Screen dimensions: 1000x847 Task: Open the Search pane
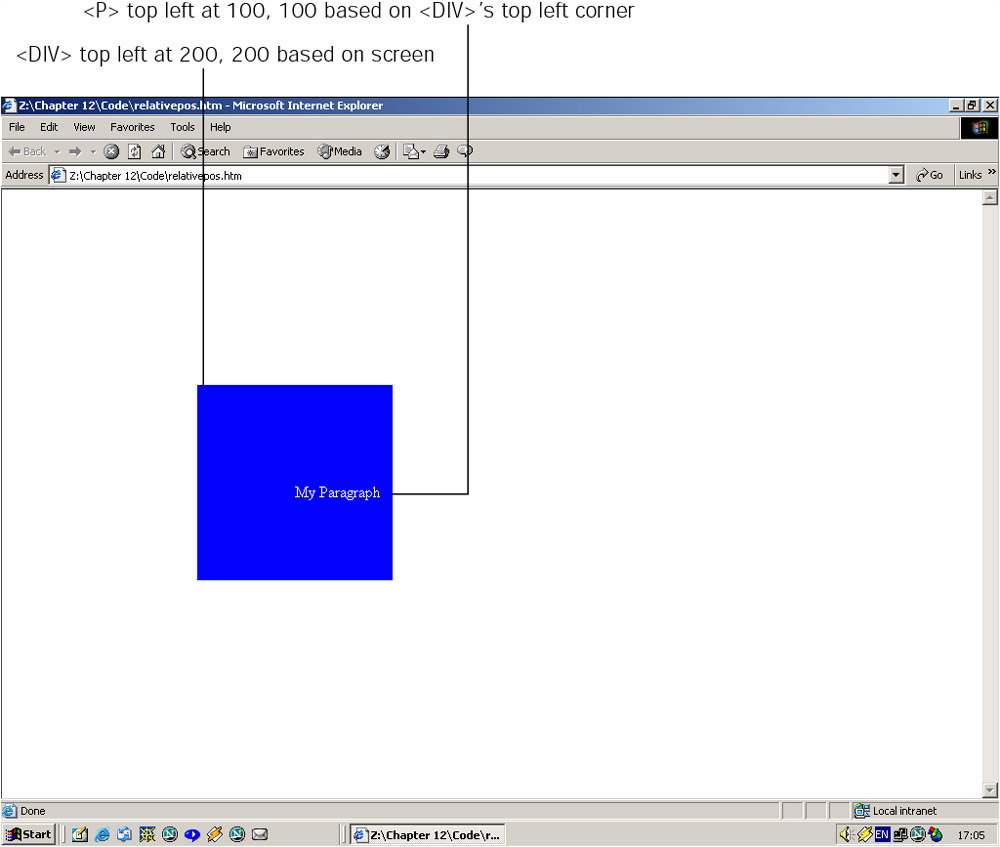pos(205,152)
